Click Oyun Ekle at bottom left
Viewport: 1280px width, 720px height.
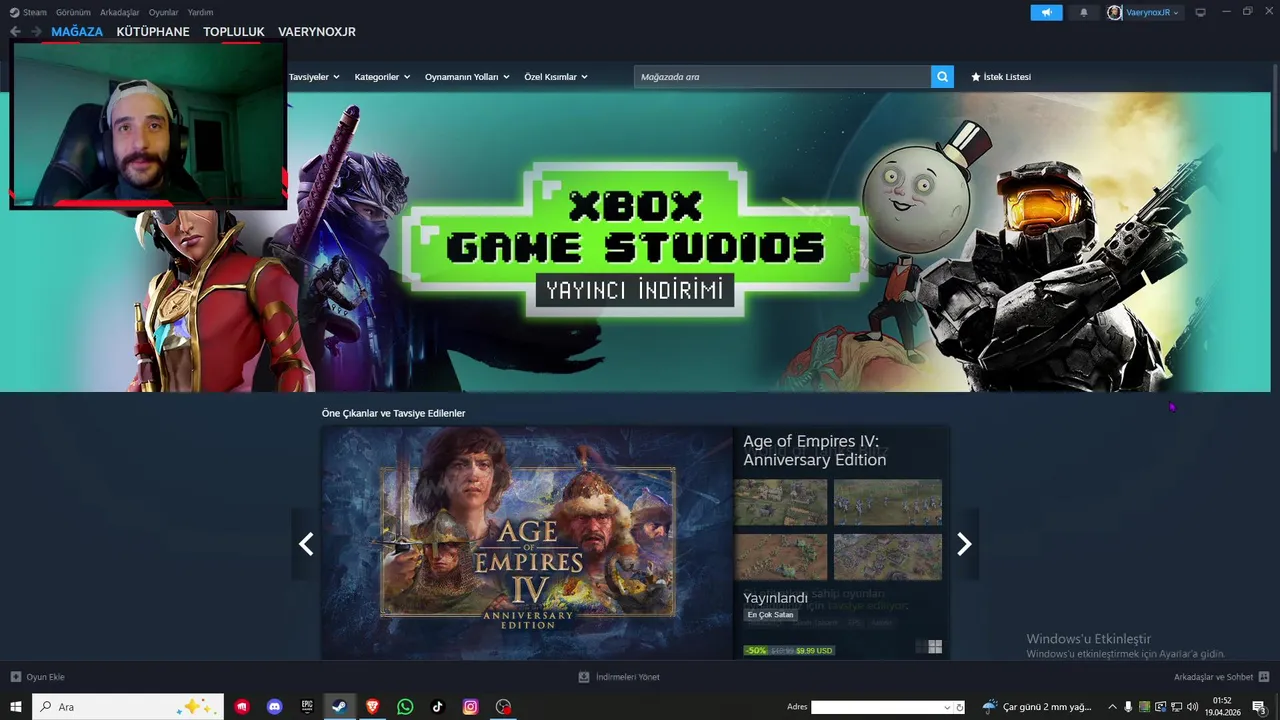(38, 677)
